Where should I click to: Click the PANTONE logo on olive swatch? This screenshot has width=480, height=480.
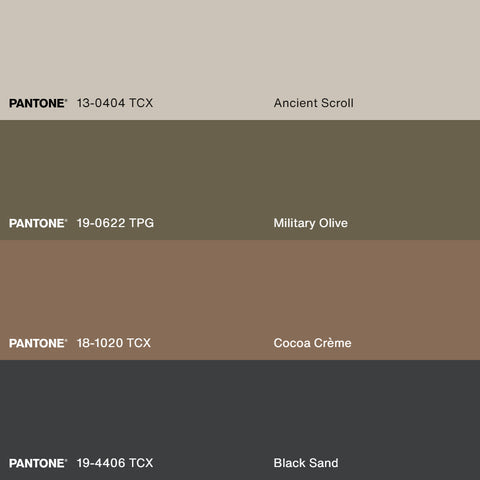click(x=38, y=223)
